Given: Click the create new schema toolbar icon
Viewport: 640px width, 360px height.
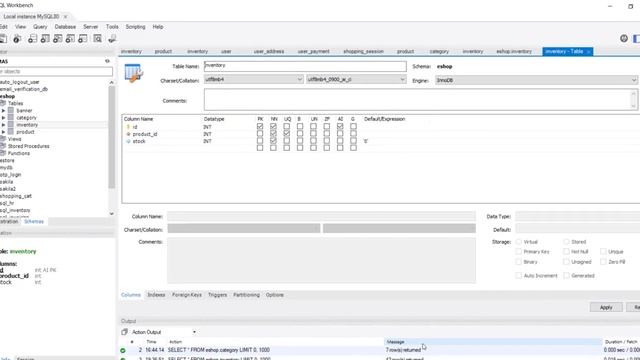Looking at the screenshot, I should (32, 39).
